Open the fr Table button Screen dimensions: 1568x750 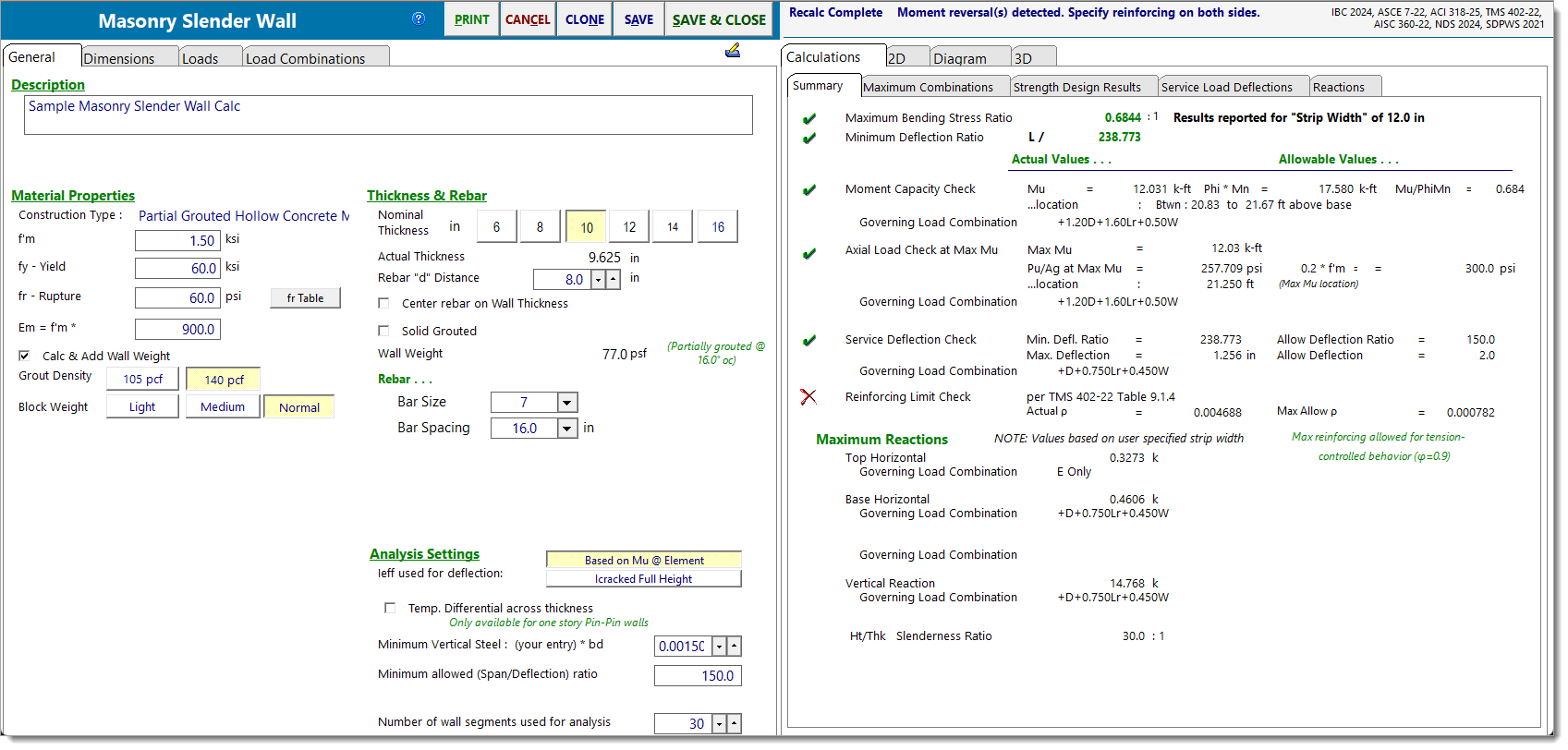(305, 298)
